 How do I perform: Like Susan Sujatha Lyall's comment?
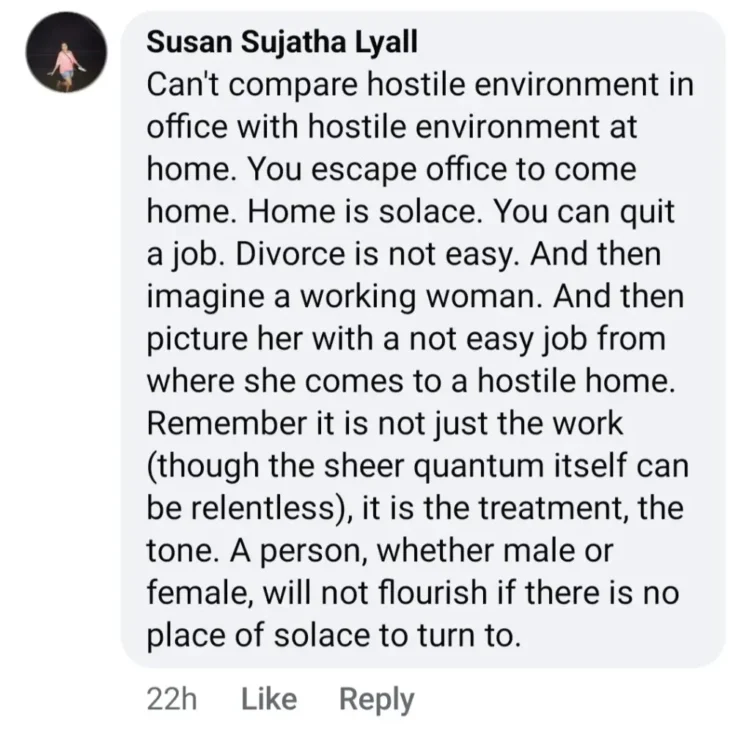[x=271, y=699]
